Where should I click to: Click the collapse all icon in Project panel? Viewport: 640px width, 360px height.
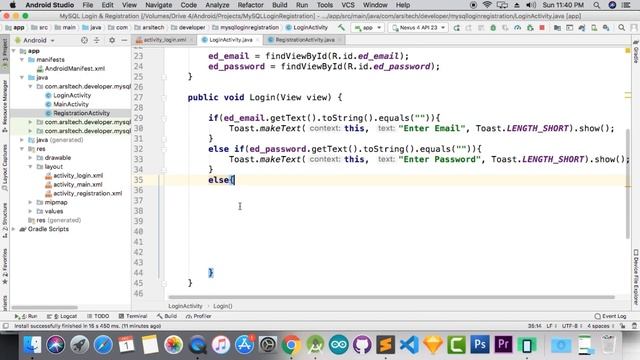coord(97,40)
